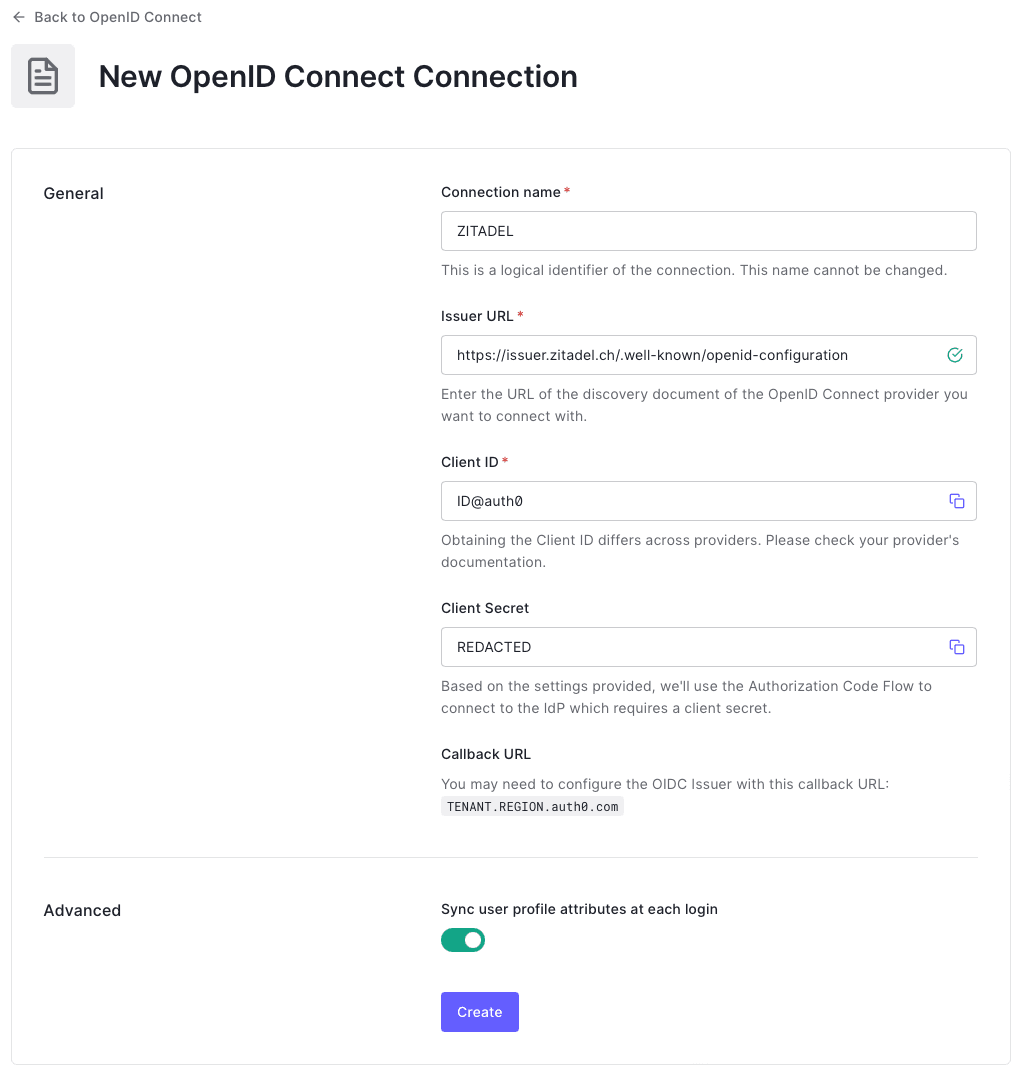Click the Client Secret label
Image resolution: width=1015 pixels, height=1069 pixels.
click(x=485, y=608)
